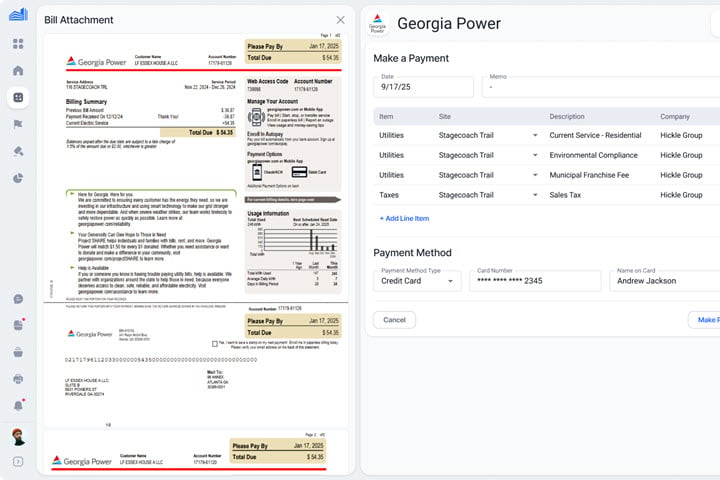Image resolution: width=720 pixels, height=480 pixels.
Task: Click the app logo in the sidebar
Action: [x=18, y=15]
